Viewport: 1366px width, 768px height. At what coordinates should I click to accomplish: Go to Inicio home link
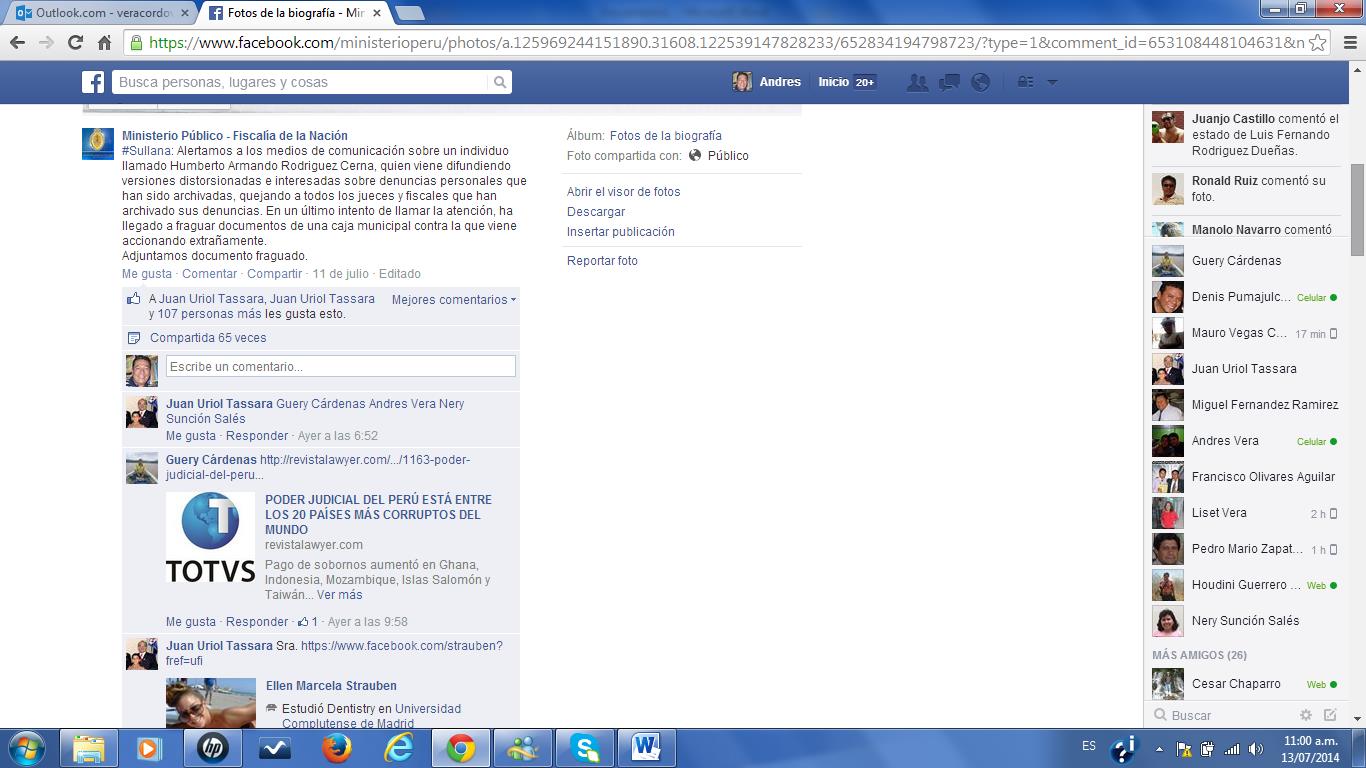tap(833, 82)
